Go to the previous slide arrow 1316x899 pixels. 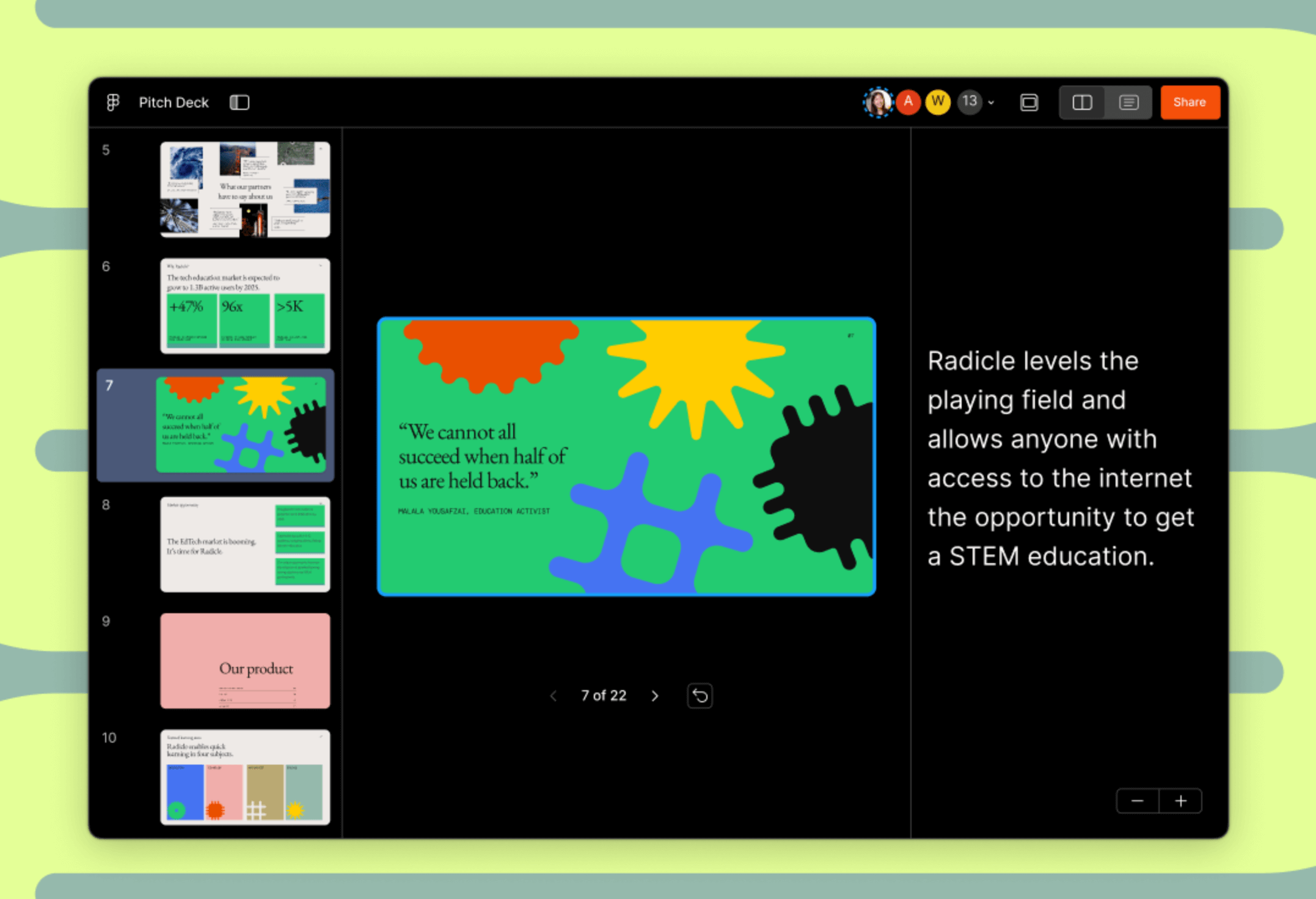tap(554, 696)
